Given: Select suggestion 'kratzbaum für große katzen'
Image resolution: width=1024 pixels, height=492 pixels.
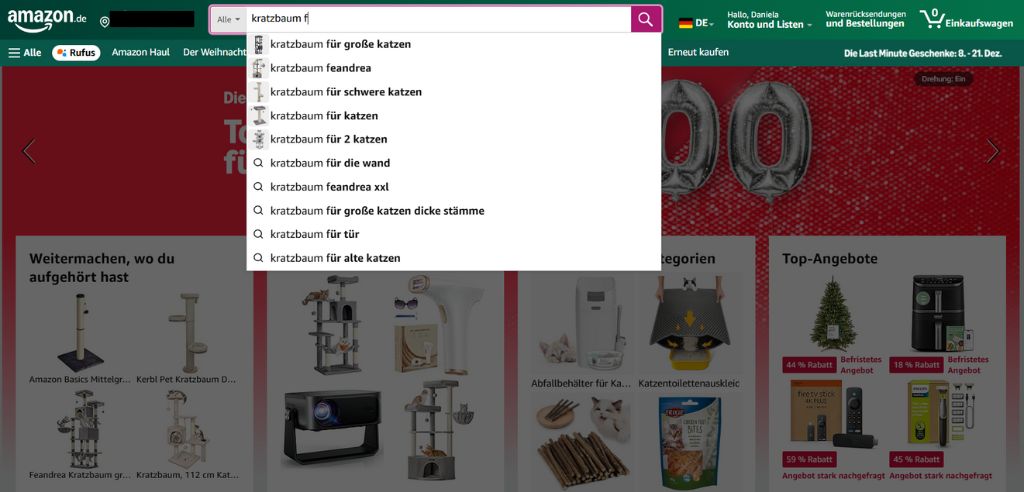Looking at the screenshot, I should 454,44.
